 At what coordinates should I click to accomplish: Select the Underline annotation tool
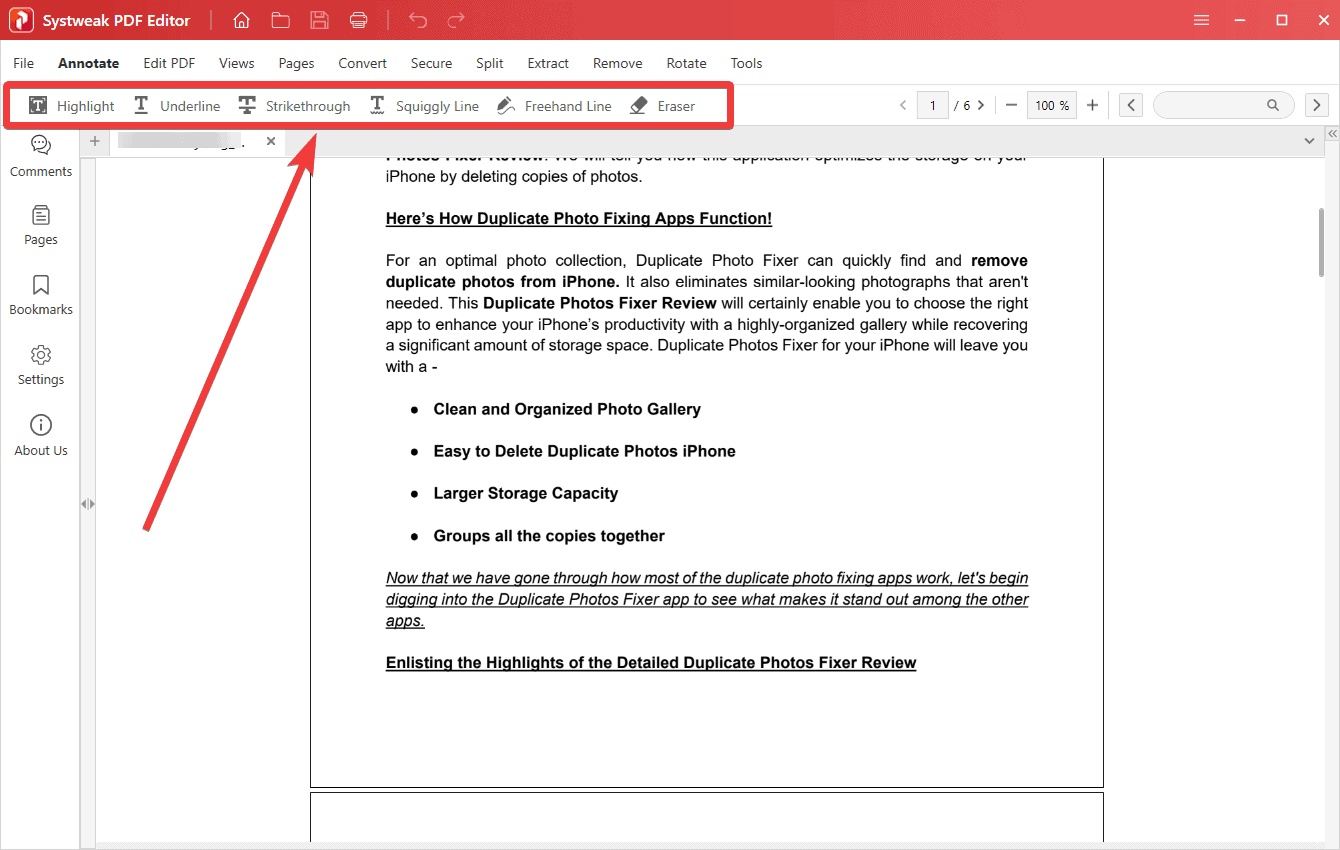click(x=176, y=105)
